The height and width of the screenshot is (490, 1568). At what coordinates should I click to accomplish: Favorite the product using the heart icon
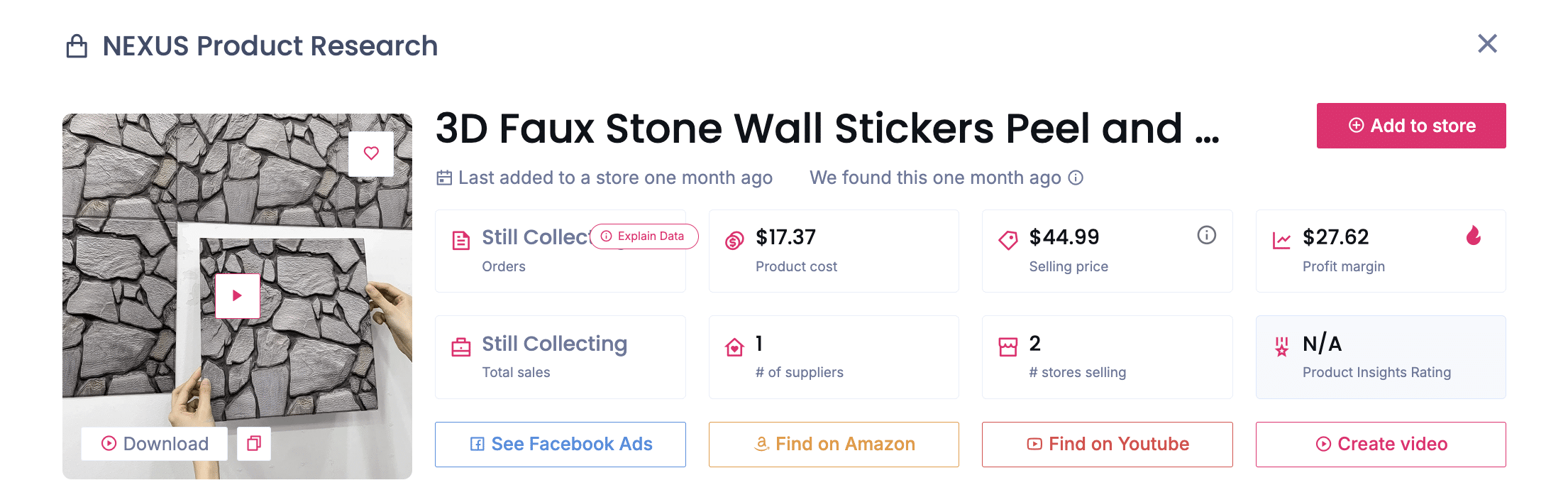[371, 153]
